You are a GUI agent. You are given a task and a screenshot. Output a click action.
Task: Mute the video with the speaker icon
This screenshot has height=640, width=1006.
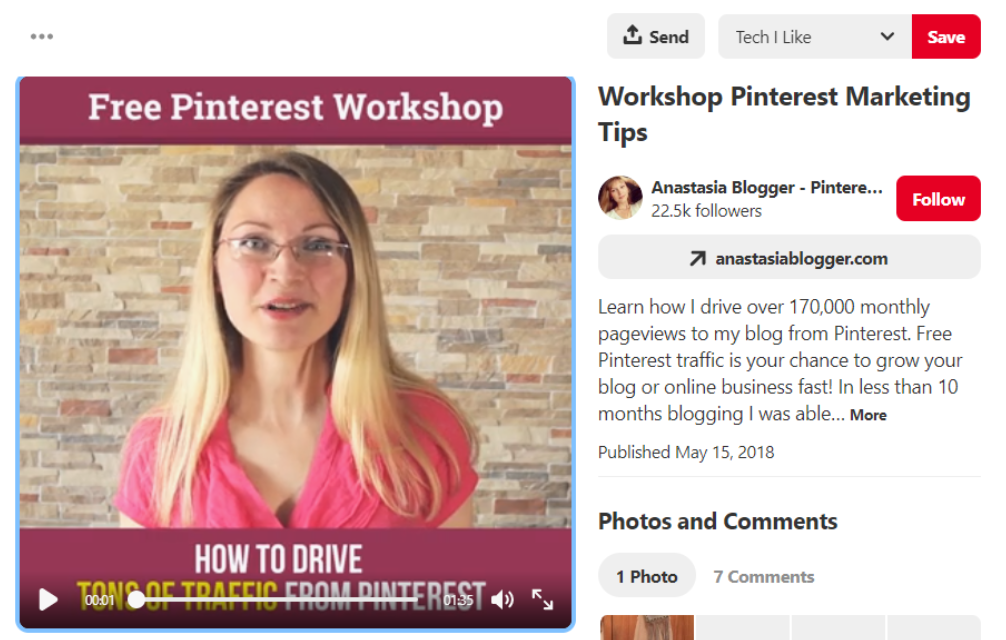(x=502, y=600)
